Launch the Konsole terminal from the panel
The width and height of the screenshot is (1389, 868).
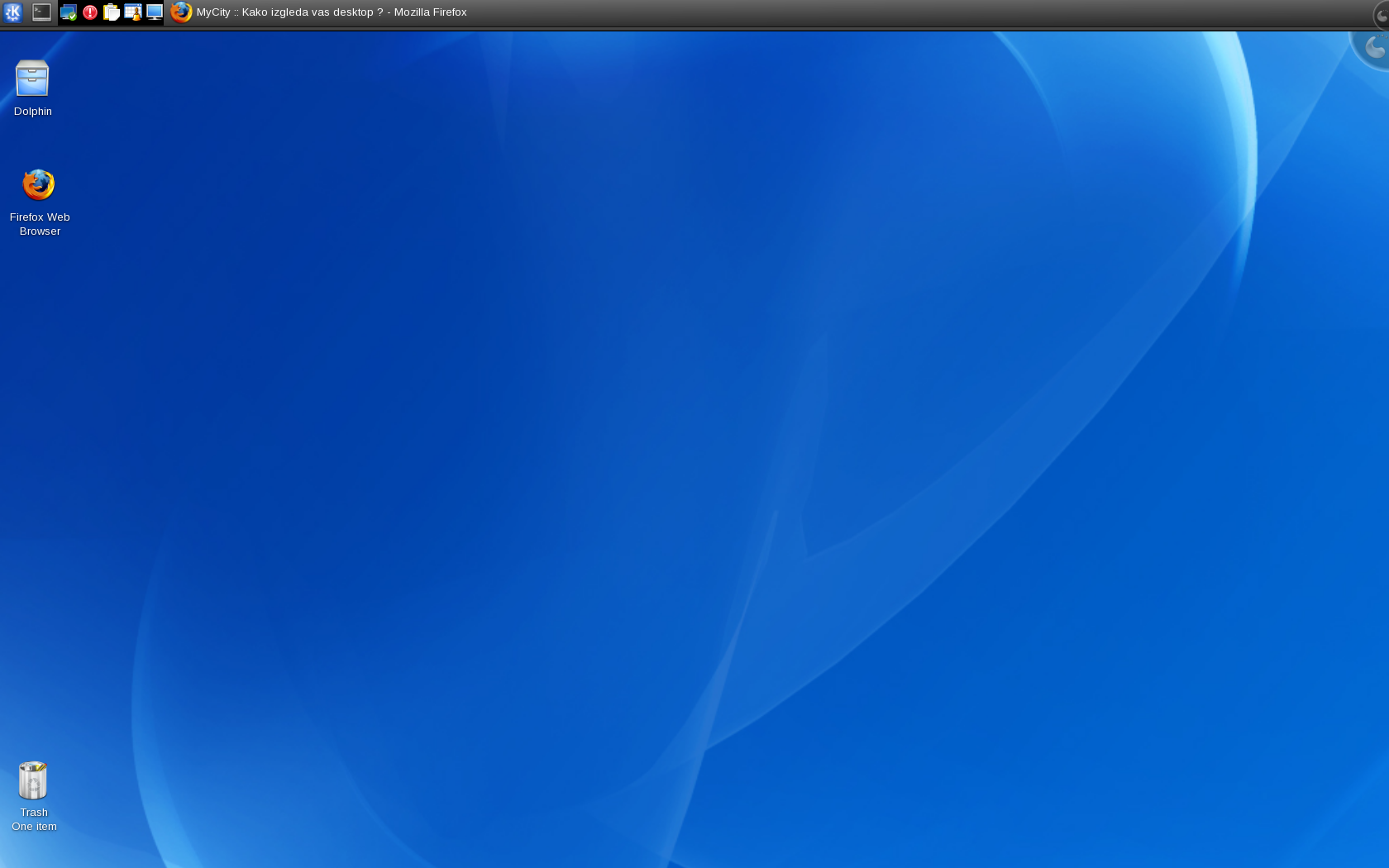[x=41, y=12]
